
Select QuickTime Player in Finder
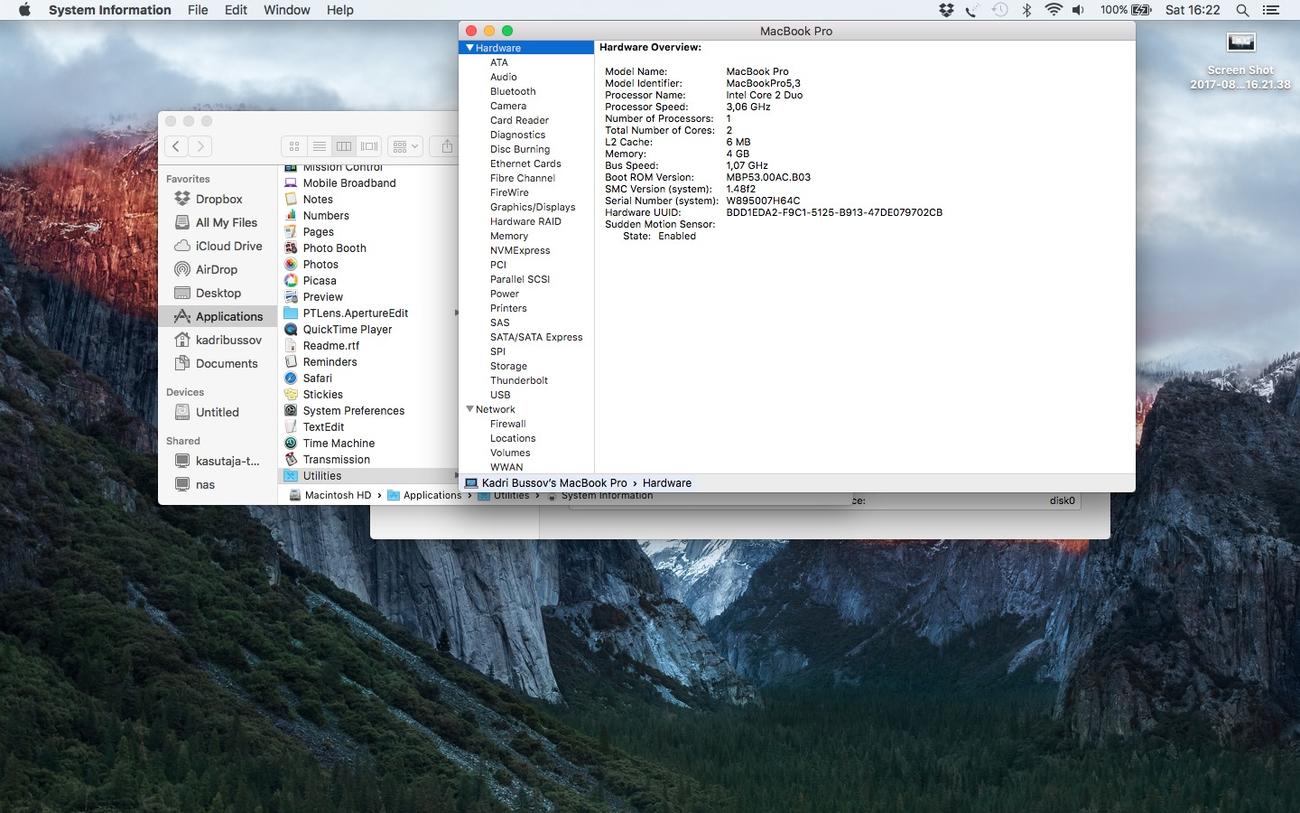click(x=347, y=329)
